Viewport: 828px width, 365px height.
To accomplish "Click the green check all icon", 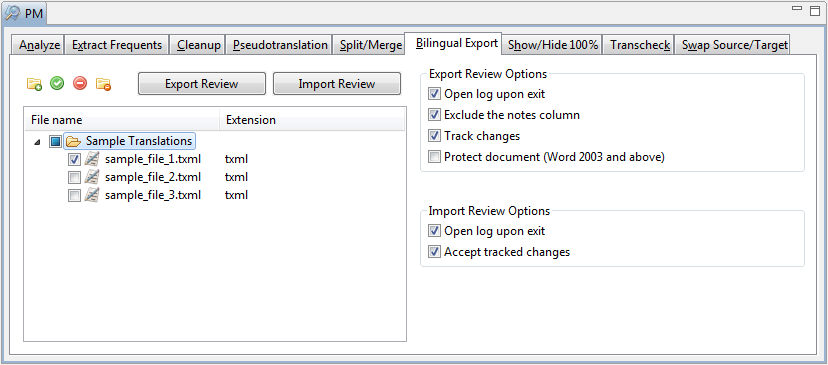I will tap(57, 83).
